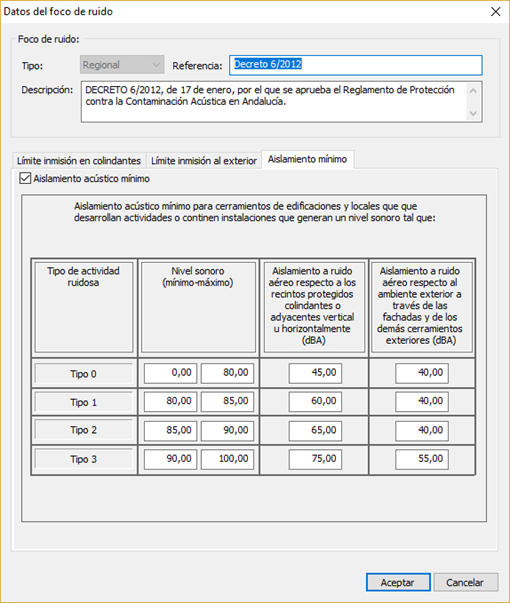Edit Tipo 2 adjacent insulation 65,00
The image size is (510, 603).
[315, 430]
